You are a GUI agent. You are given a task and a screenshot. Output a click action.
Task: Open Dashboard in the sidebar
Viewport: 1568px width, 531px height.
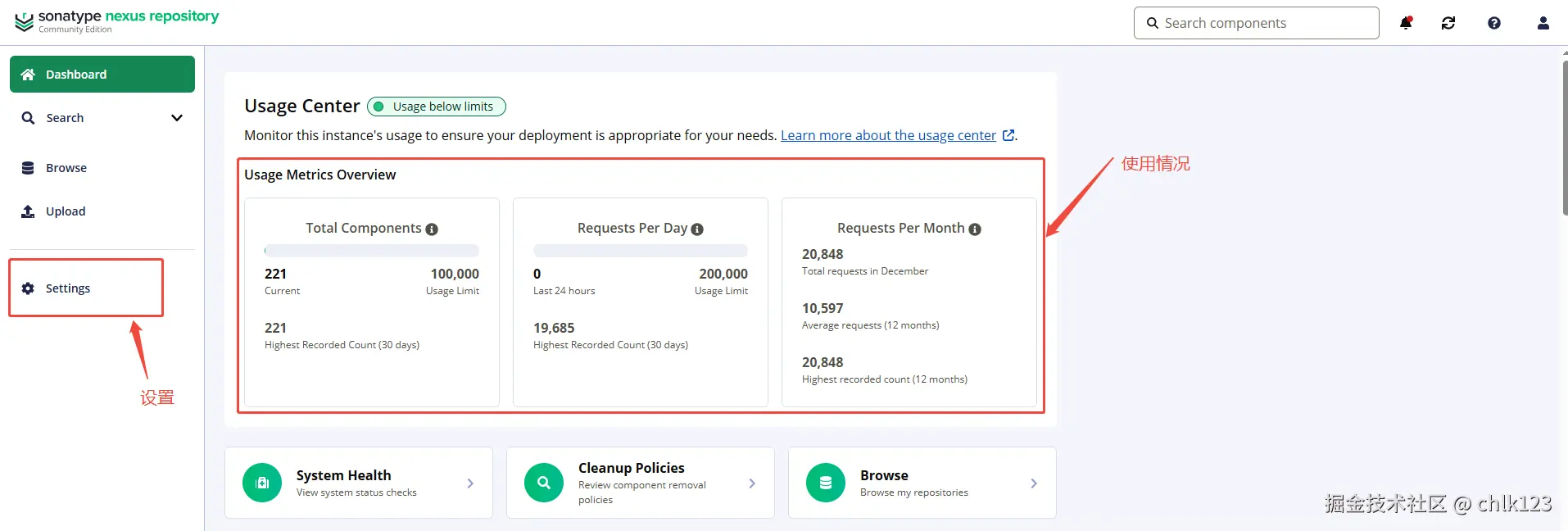pyautogui.click(x=102, y=75)
